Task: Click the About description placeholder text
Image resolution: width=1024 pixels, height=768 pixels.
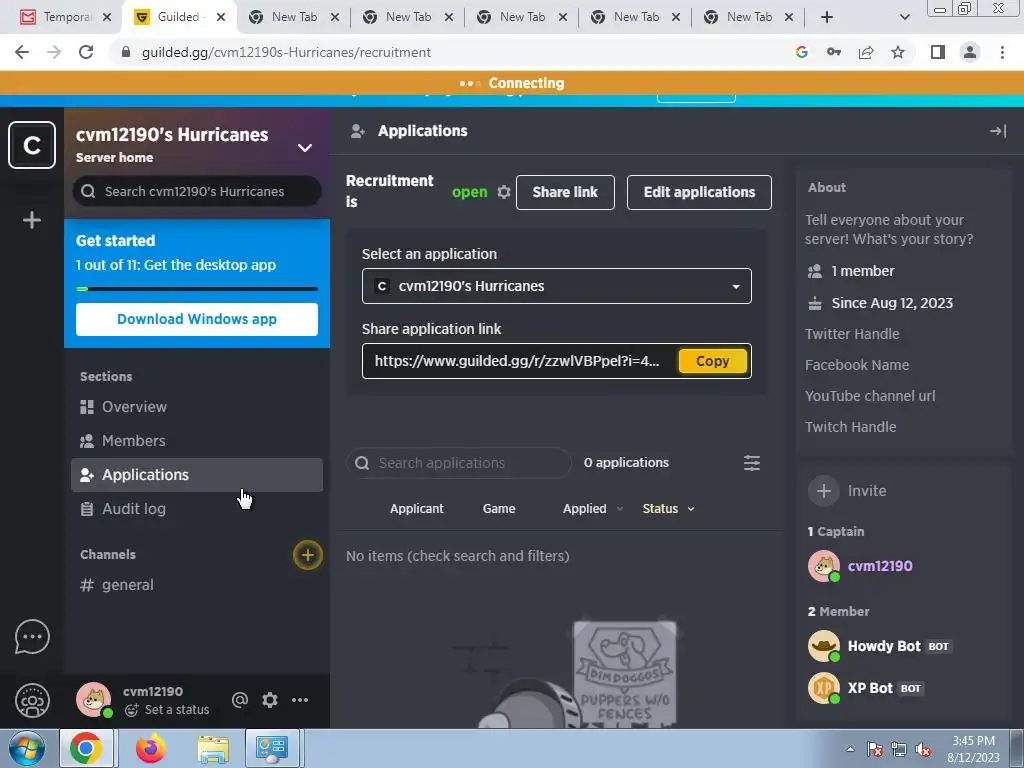Action: [x=889, y=229]
